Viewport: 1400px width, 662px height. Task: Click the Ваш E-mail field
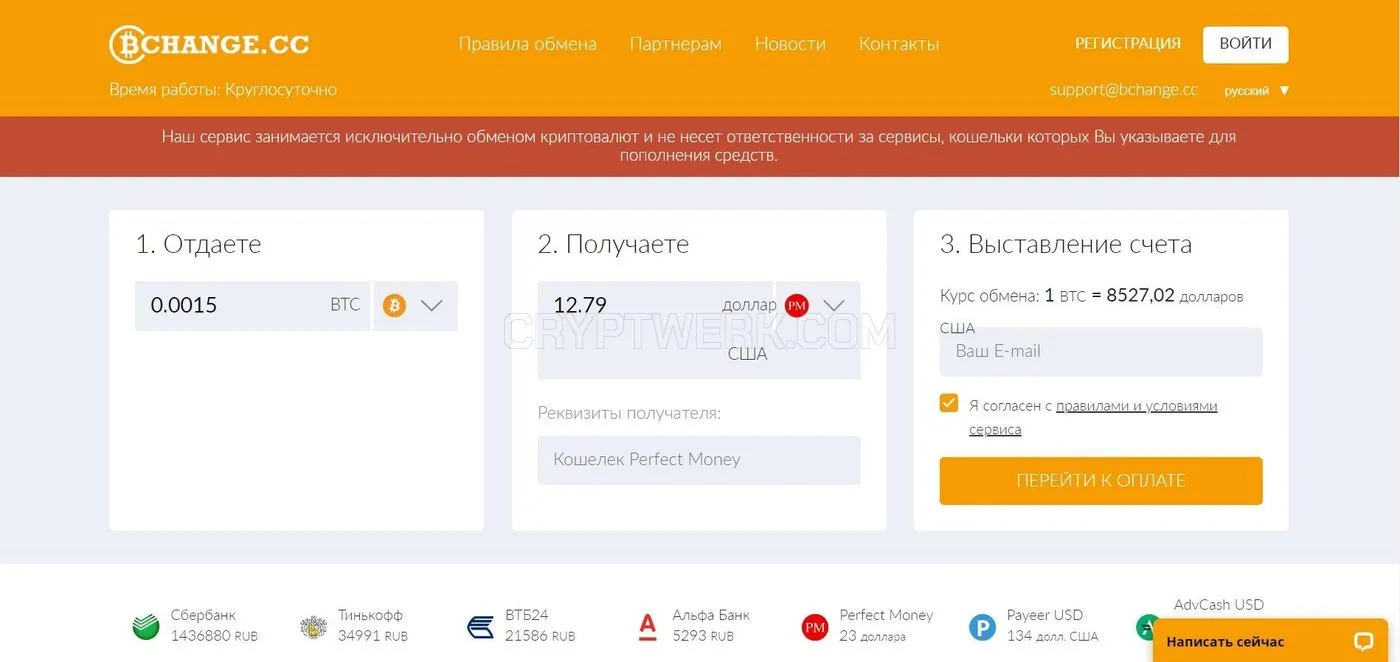click(1101, 352)
